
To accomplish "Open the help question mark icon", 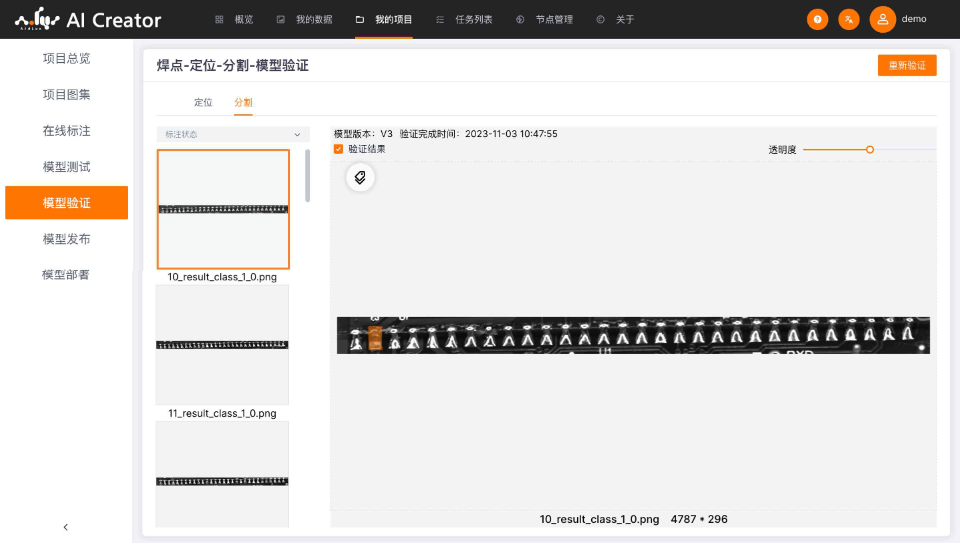I will coord(818,19).
